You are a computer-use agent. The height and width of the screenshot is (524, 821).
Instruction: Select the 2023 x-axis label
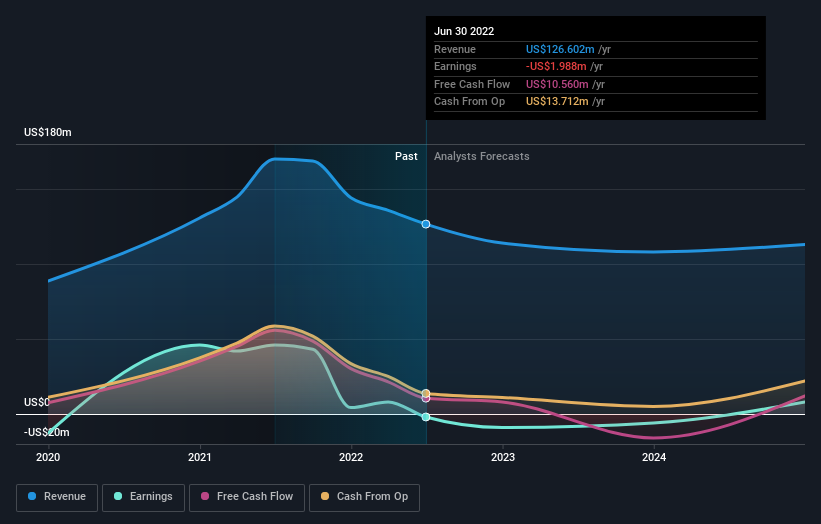[x=503, y=457]
